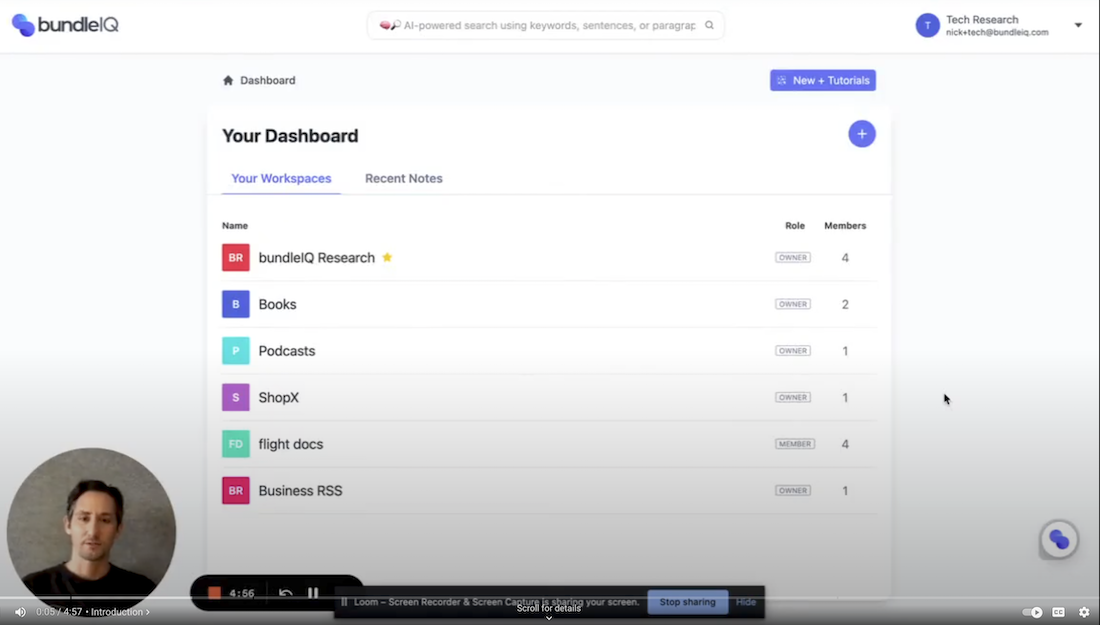Click the Podcasts workspace avatar icon
The height and width of the screenshot is (625, 1100).
pos(235,350)
